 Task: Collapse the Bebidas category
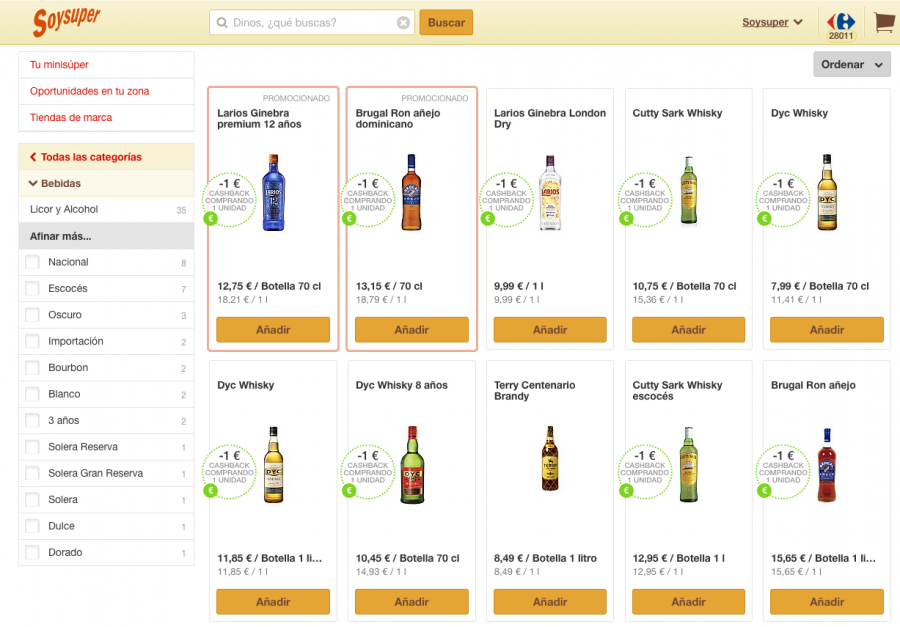click(106, 184)
